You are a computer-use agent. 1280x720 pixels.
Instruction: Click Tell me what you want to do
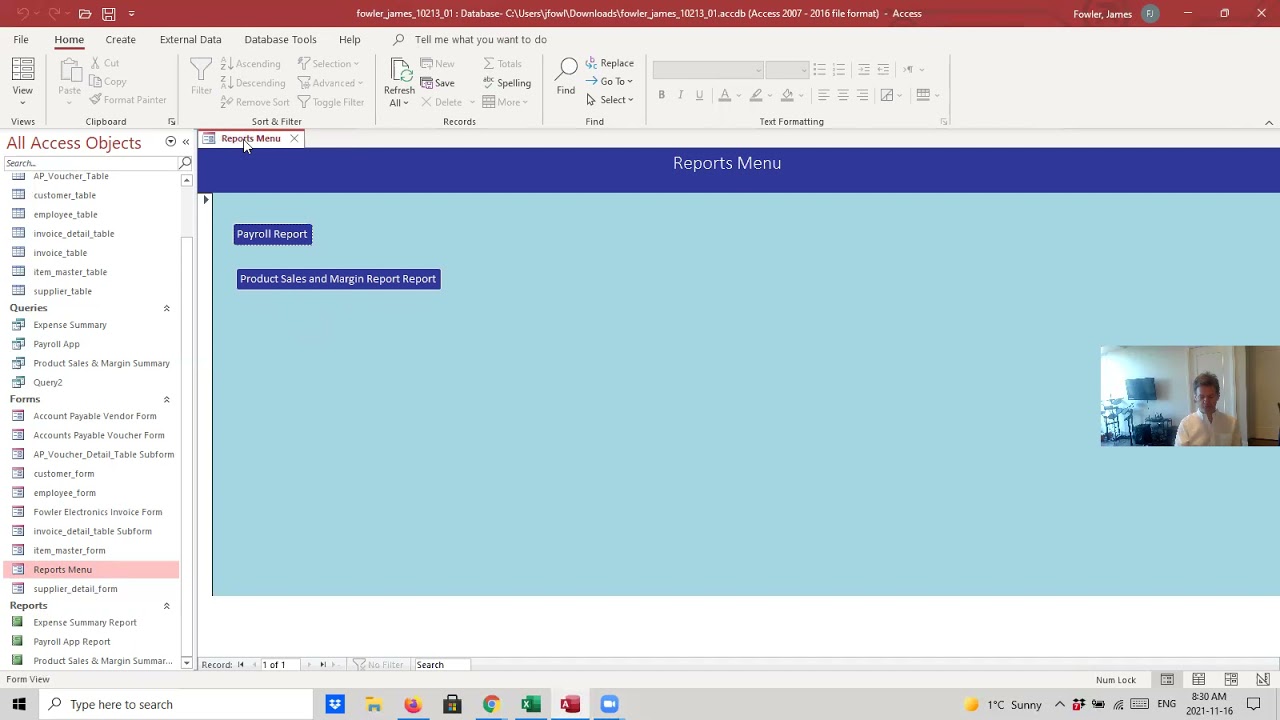480,39
